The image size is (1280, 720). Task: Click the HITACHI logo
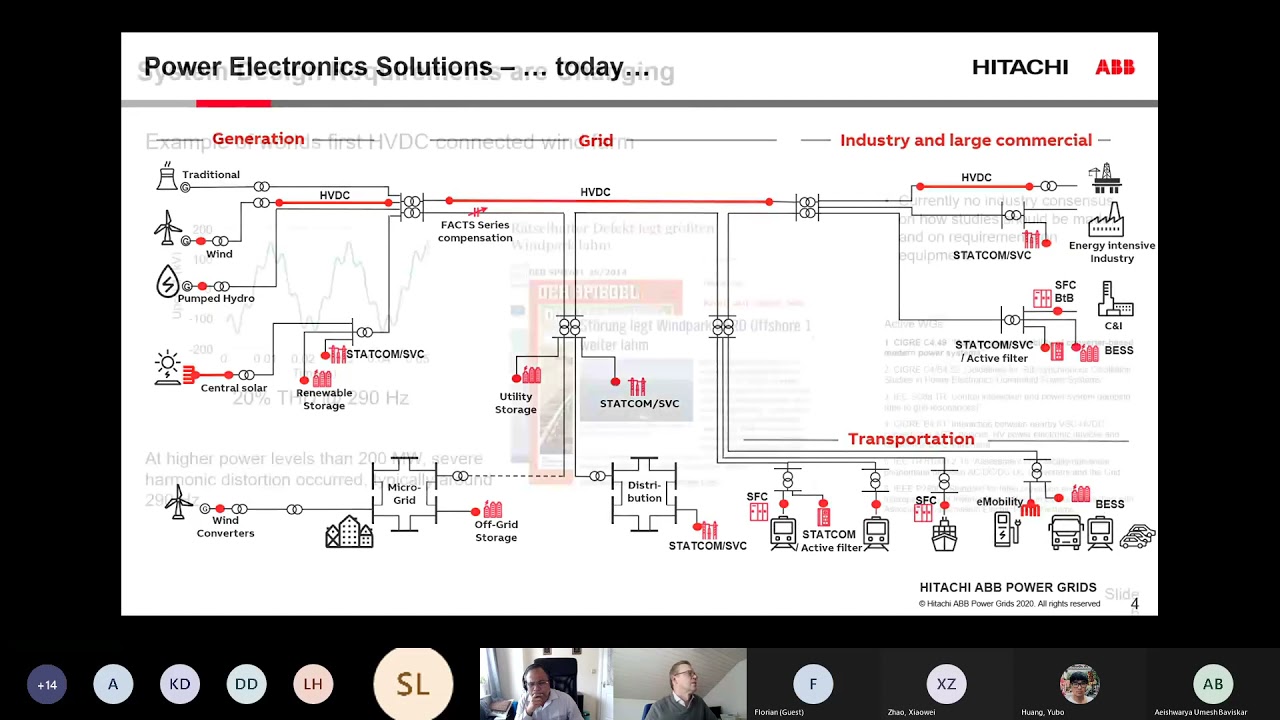click(1020, 67)
